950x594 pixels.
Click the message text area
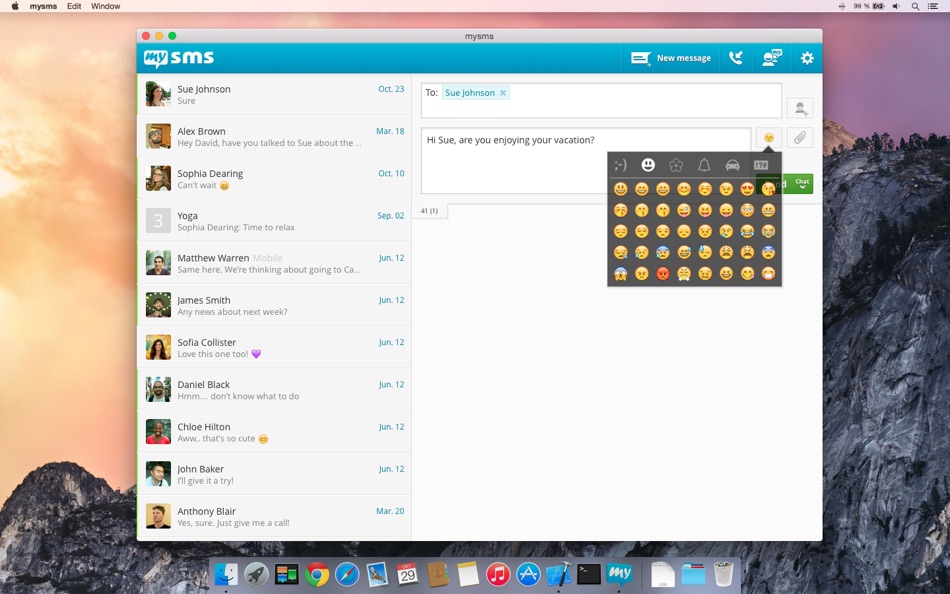coord(585,161)
